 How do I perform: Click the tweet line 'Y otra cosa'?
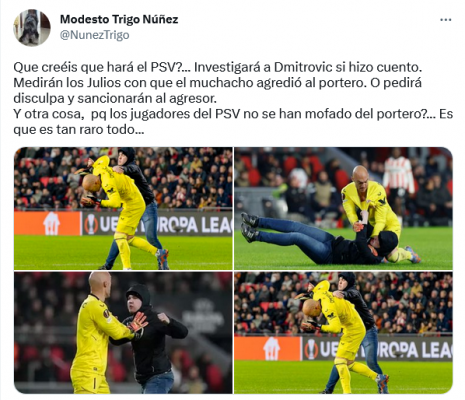233,122
